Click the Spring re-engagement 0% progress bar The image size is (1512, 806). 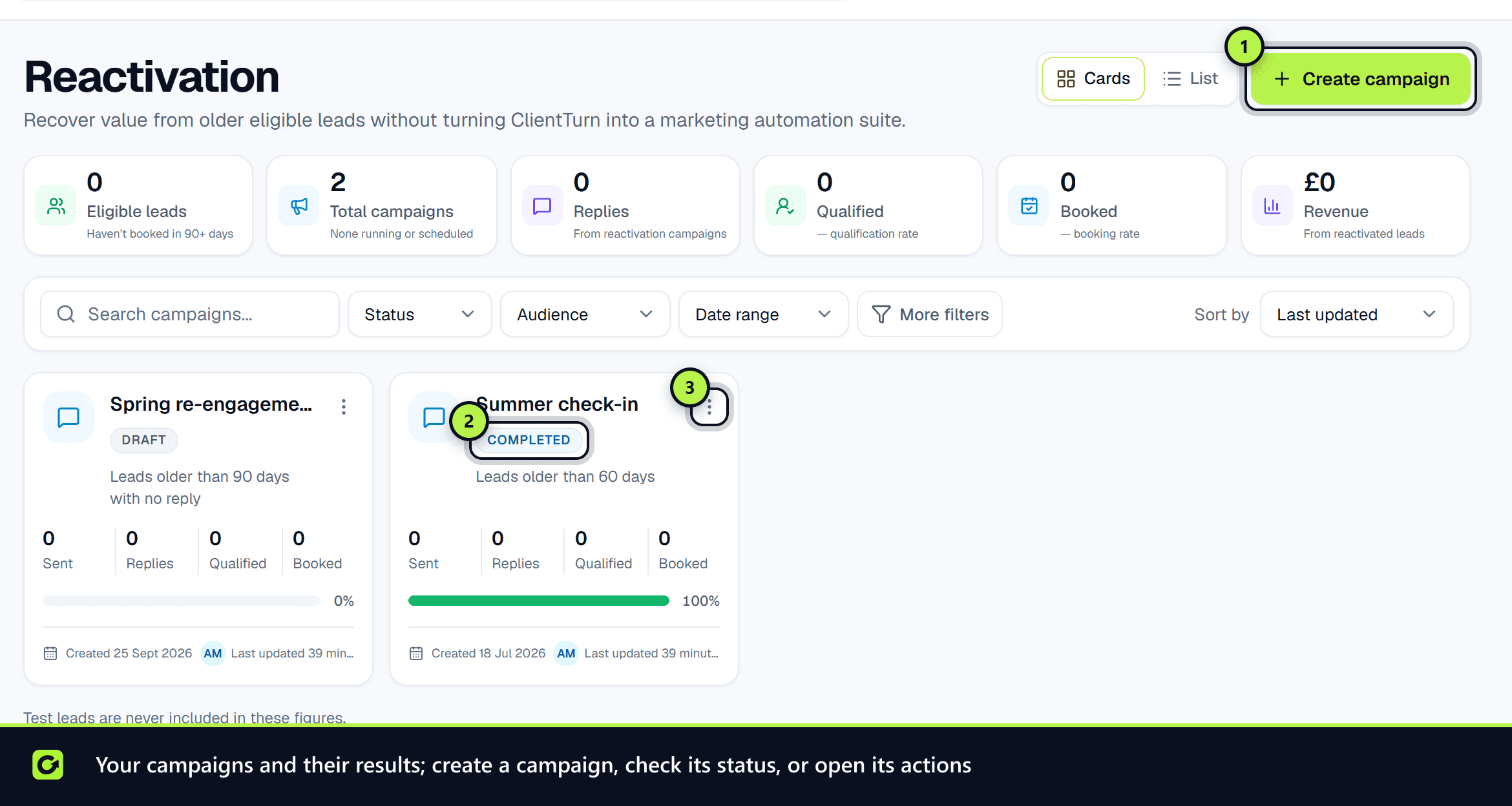pyautogui.click(x=182, y=601)
